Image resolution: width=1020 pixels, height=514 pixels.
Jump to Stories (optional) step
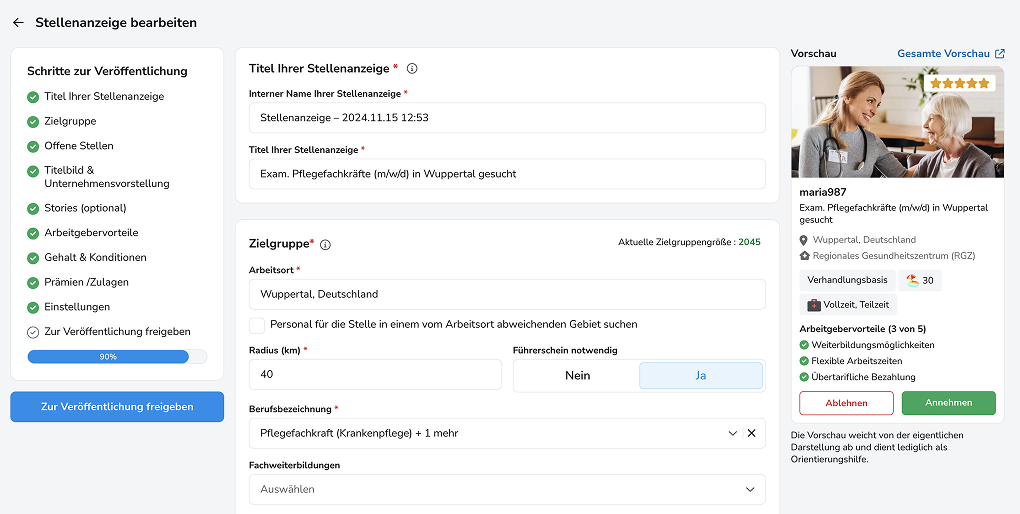point(85,208)
